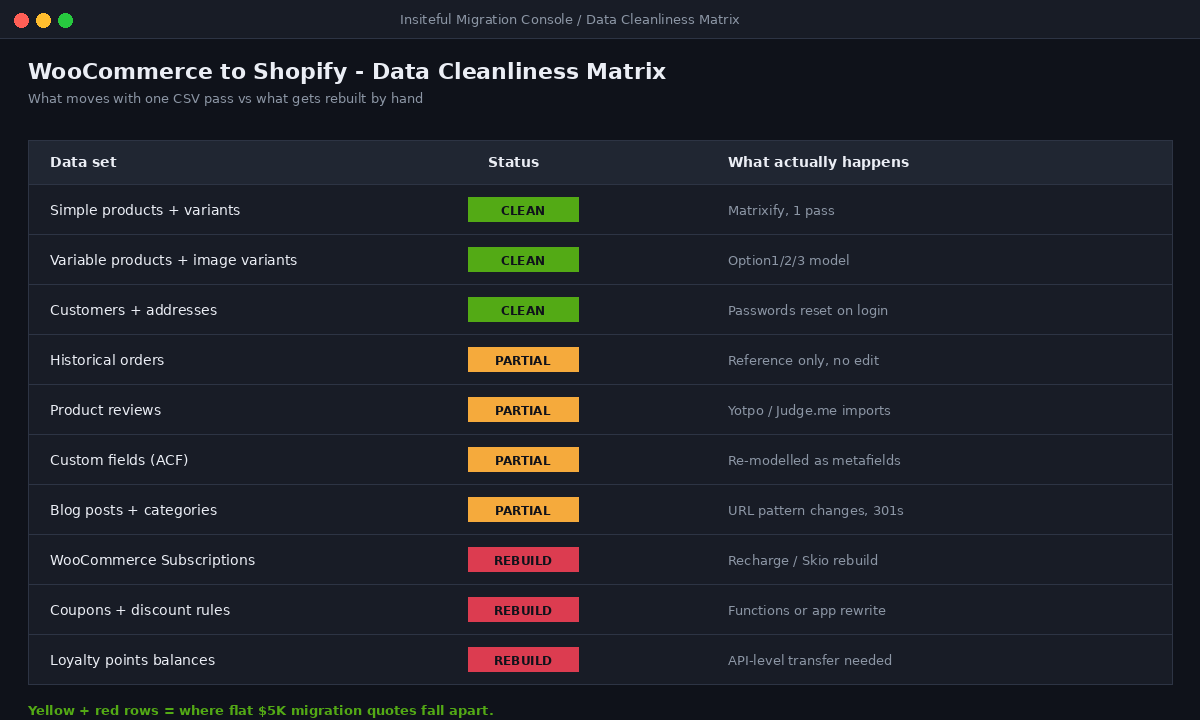Click the yellow minimize window button
Viewport: 1200px width, 720px height.
43,20
